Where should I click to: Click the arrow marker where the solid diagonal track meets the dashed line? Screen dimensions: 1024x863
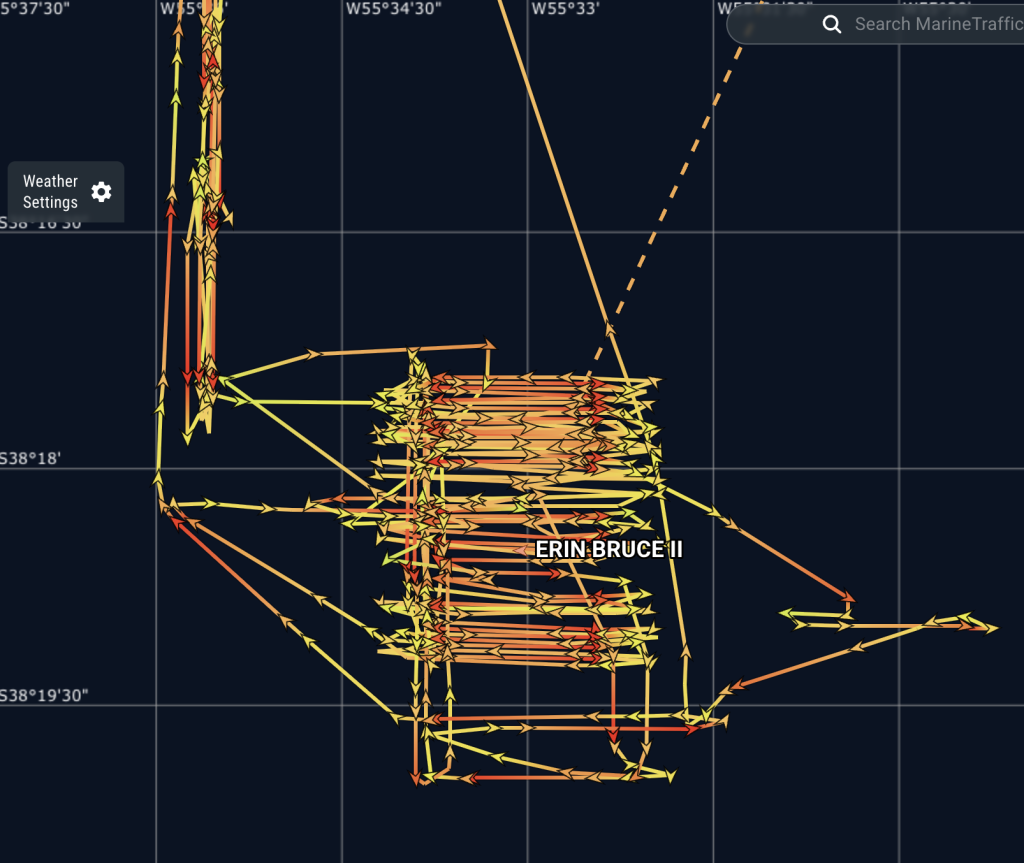click(x=609, y=327)
